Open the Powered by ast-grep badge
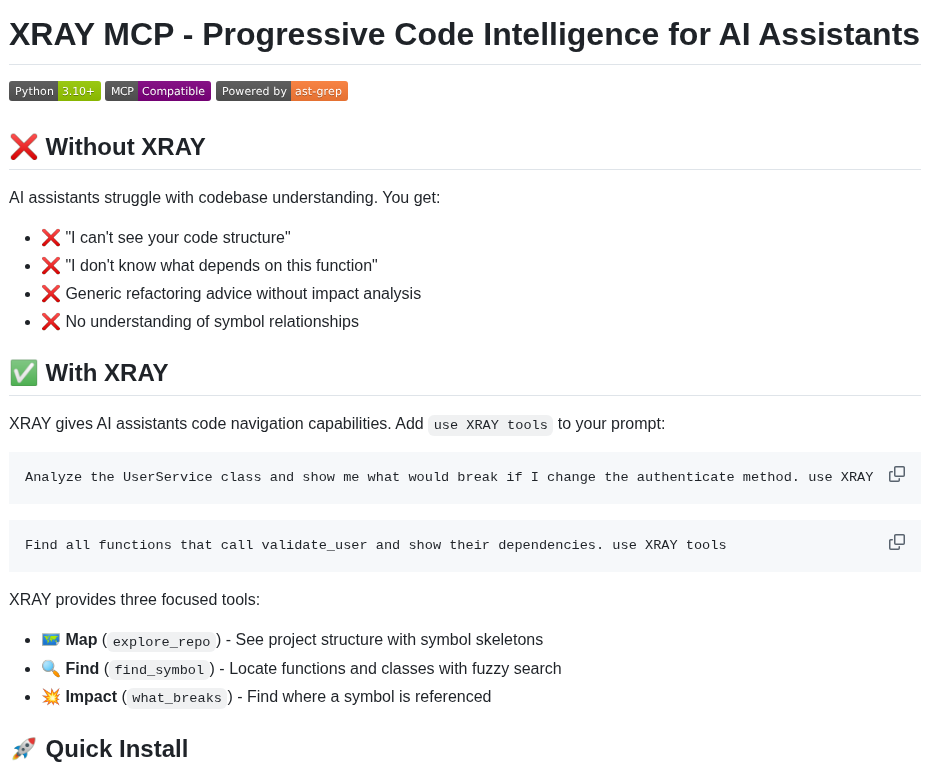This screenshot has height=768, width=929. pos(282,91)
